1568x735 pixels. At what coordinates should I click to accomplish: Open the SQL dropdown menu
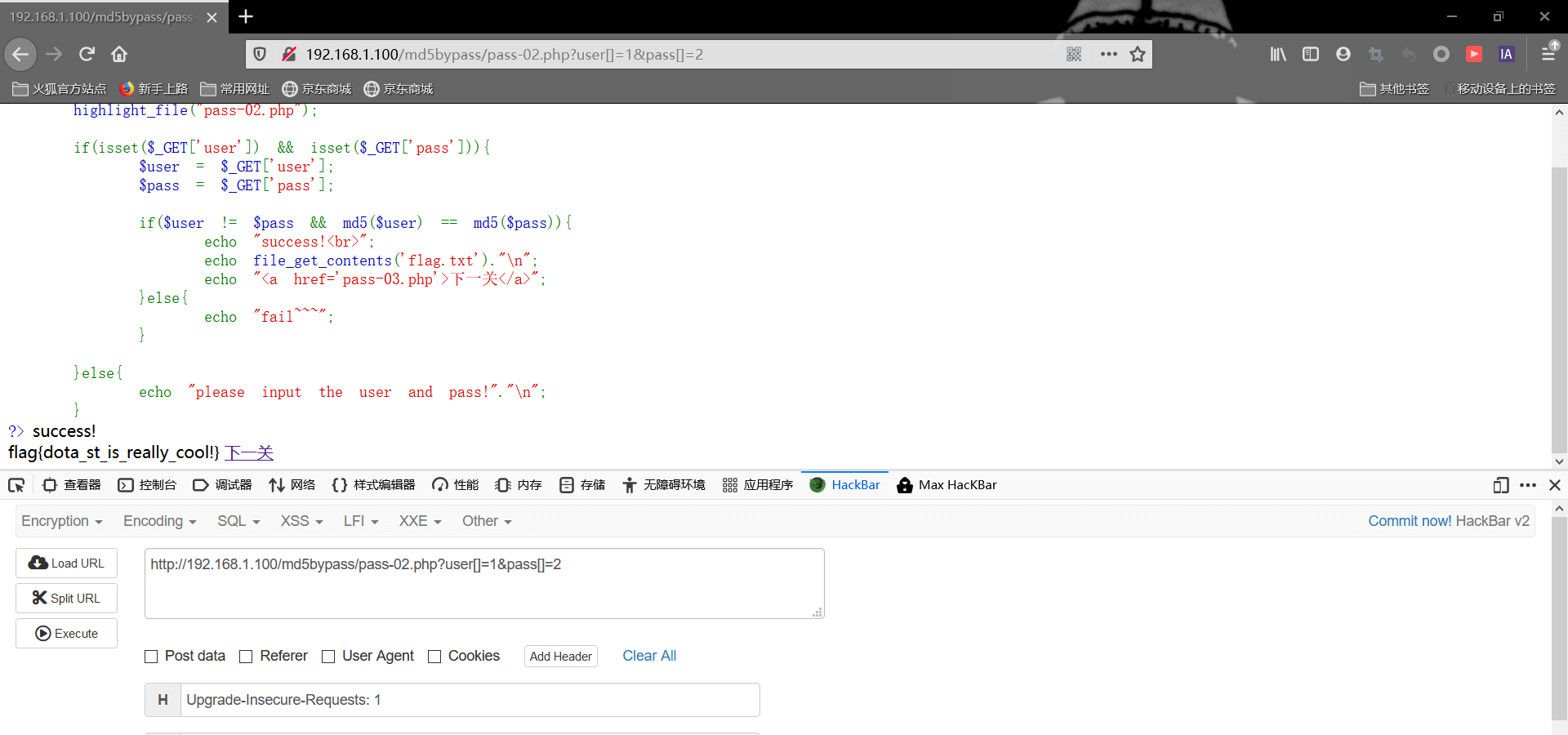point(238,521)
